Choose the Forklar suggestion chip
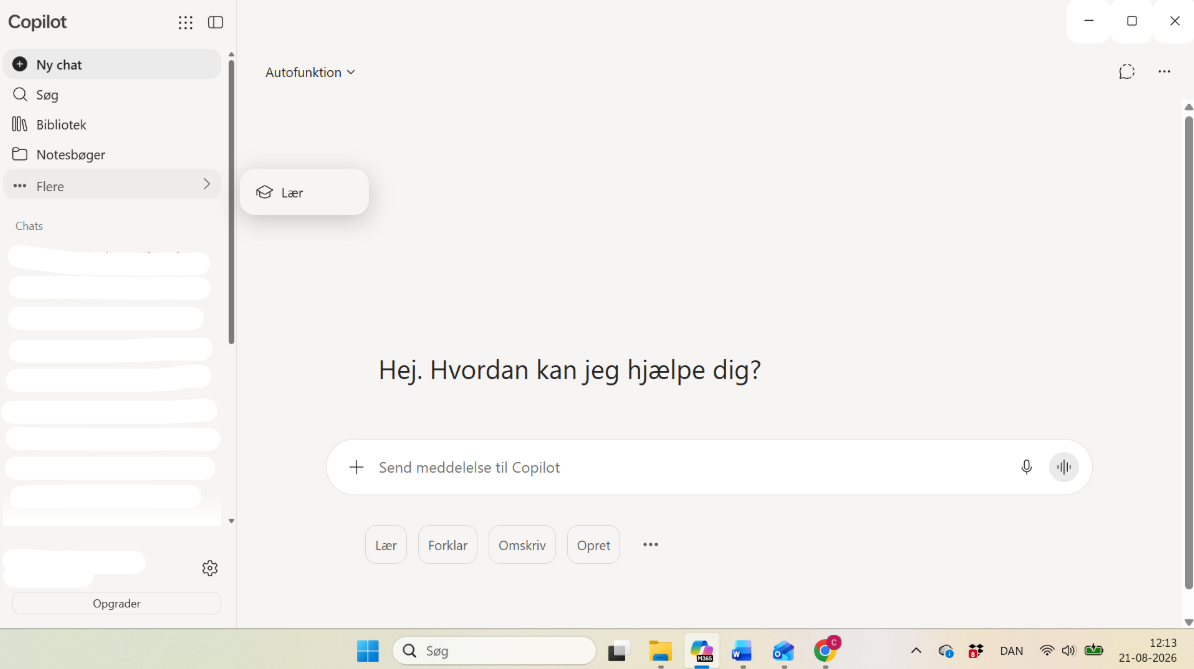This screenshot has width=1194, height=669. point(448,545)
